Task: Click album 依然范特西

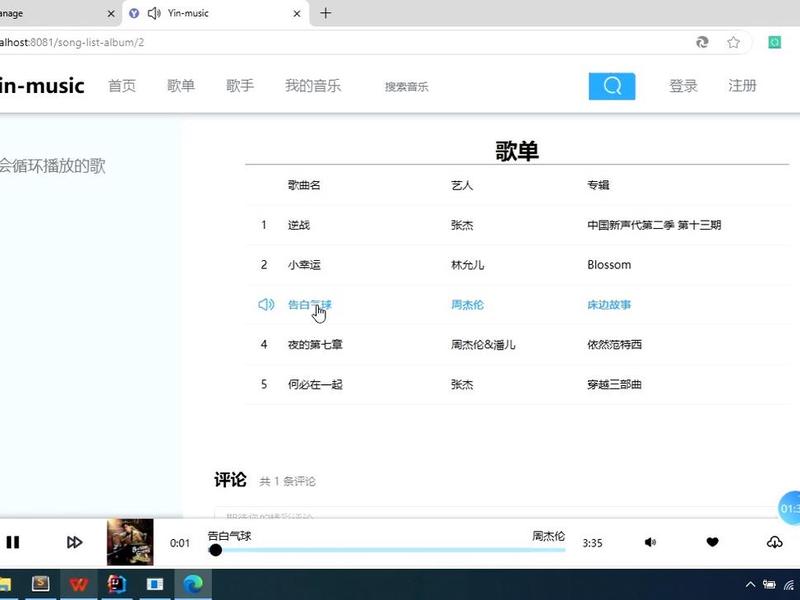Action: click(614, 344)
